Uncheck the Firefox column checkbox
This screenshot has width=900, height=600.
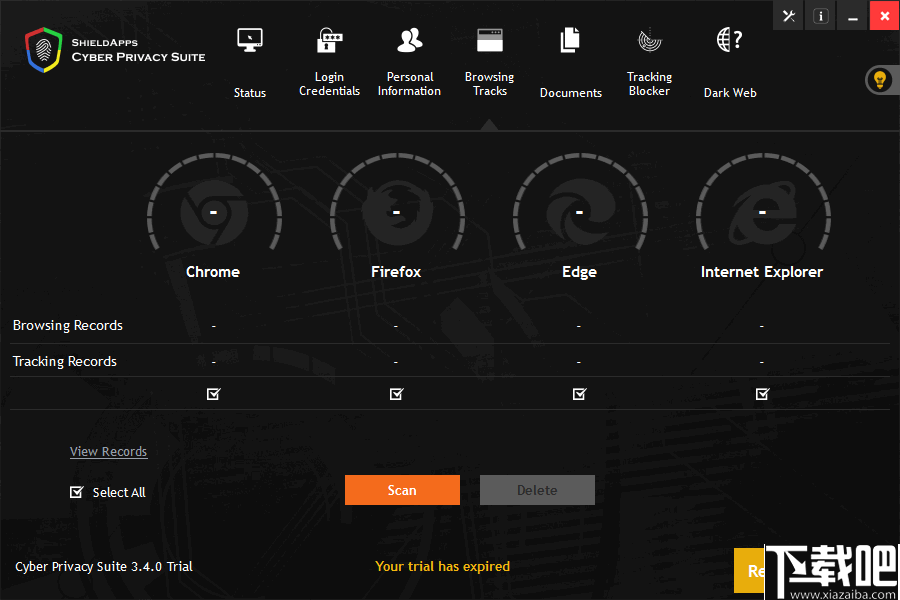[x=397, y=394]
